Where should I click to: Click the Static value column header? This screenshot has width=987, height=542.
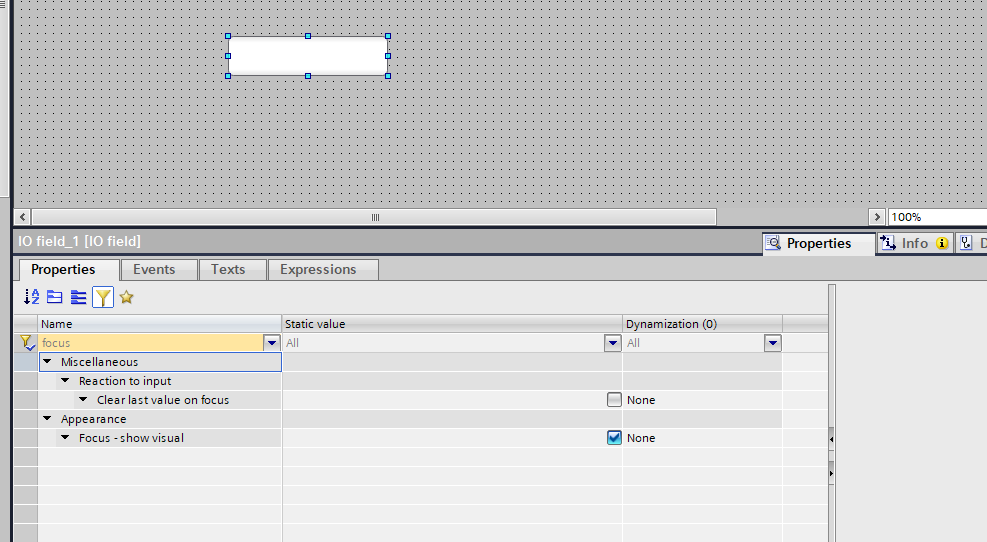pyautogui.click(x=452, y=324)
